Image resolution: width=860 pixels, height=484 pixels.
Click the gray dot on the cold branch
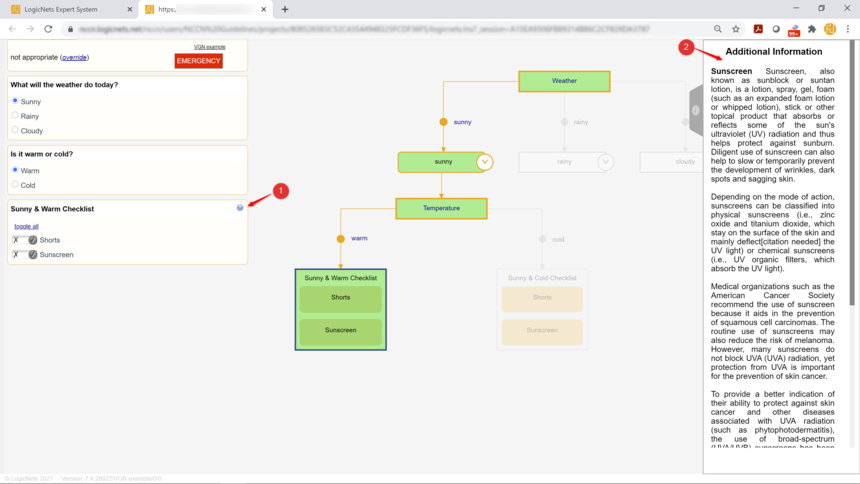click(542, 239)
